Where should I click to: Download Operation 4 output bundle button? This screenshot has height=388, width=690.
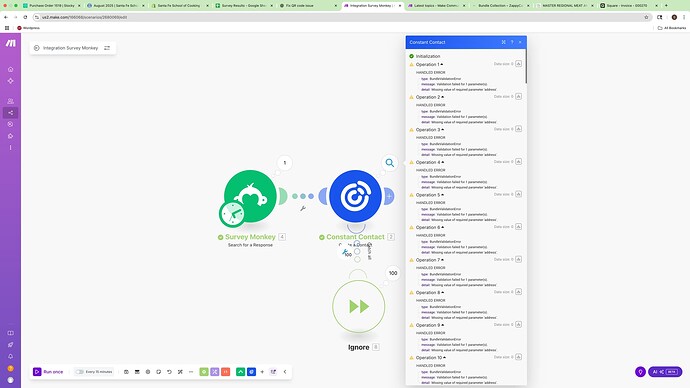[x=518, y=161]
